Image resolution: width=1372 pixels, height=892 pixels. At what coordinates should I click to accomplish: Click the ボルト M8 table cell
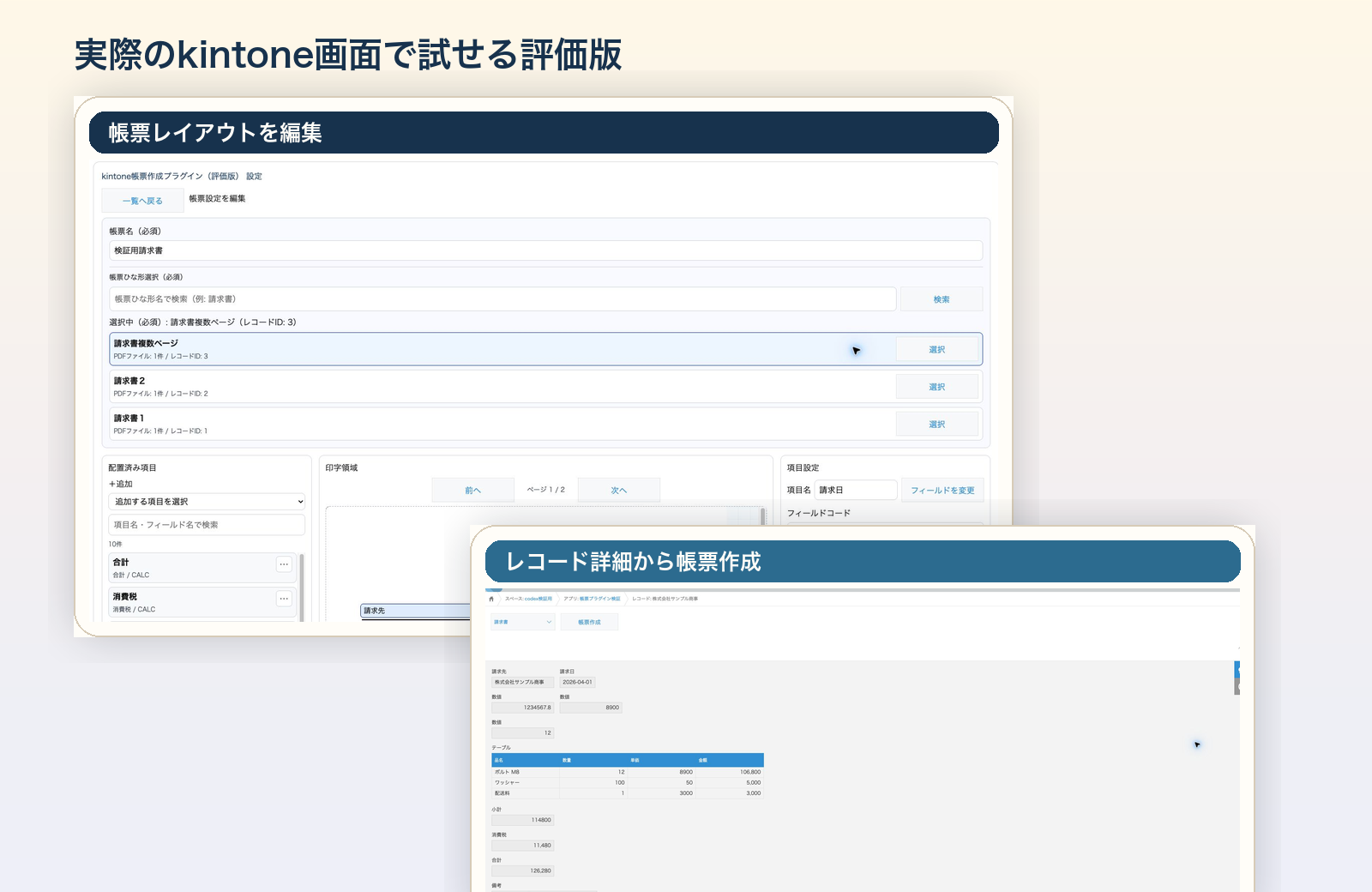tap(525, 772)
